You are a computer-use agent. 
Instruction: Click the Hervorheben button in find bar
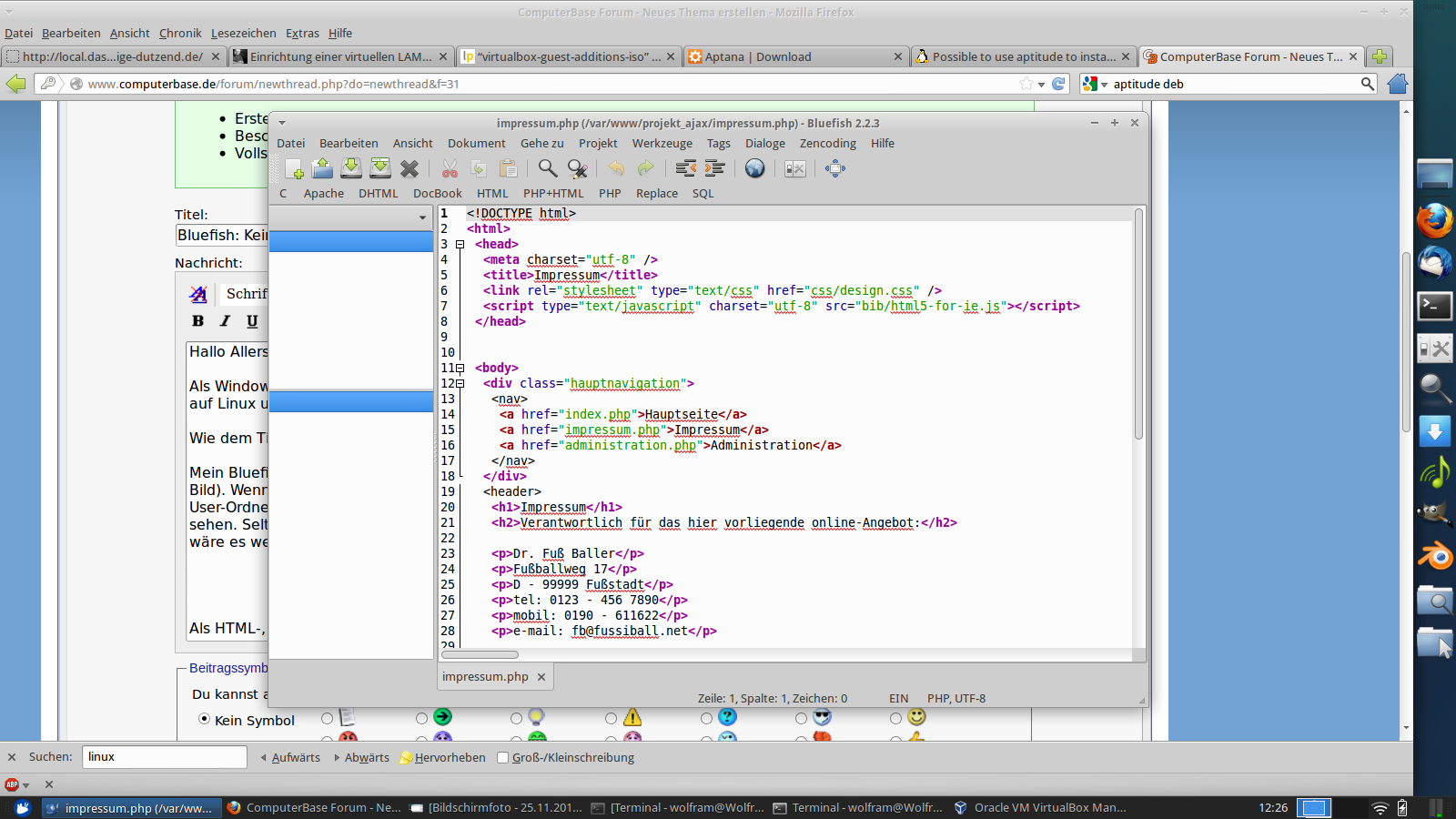coord(443,757)
